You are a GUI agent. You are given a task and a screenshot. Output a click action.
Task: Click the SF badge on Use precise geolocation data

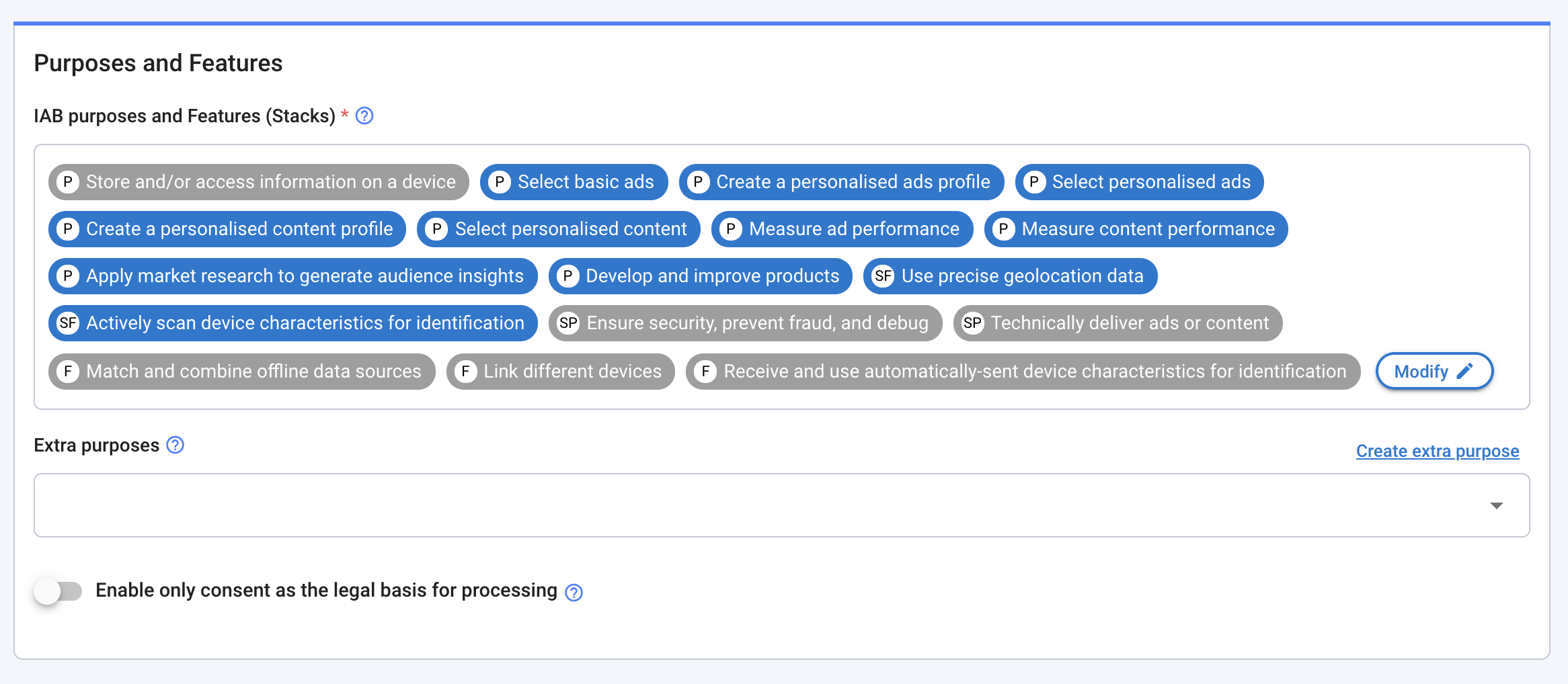click(883, 275)
